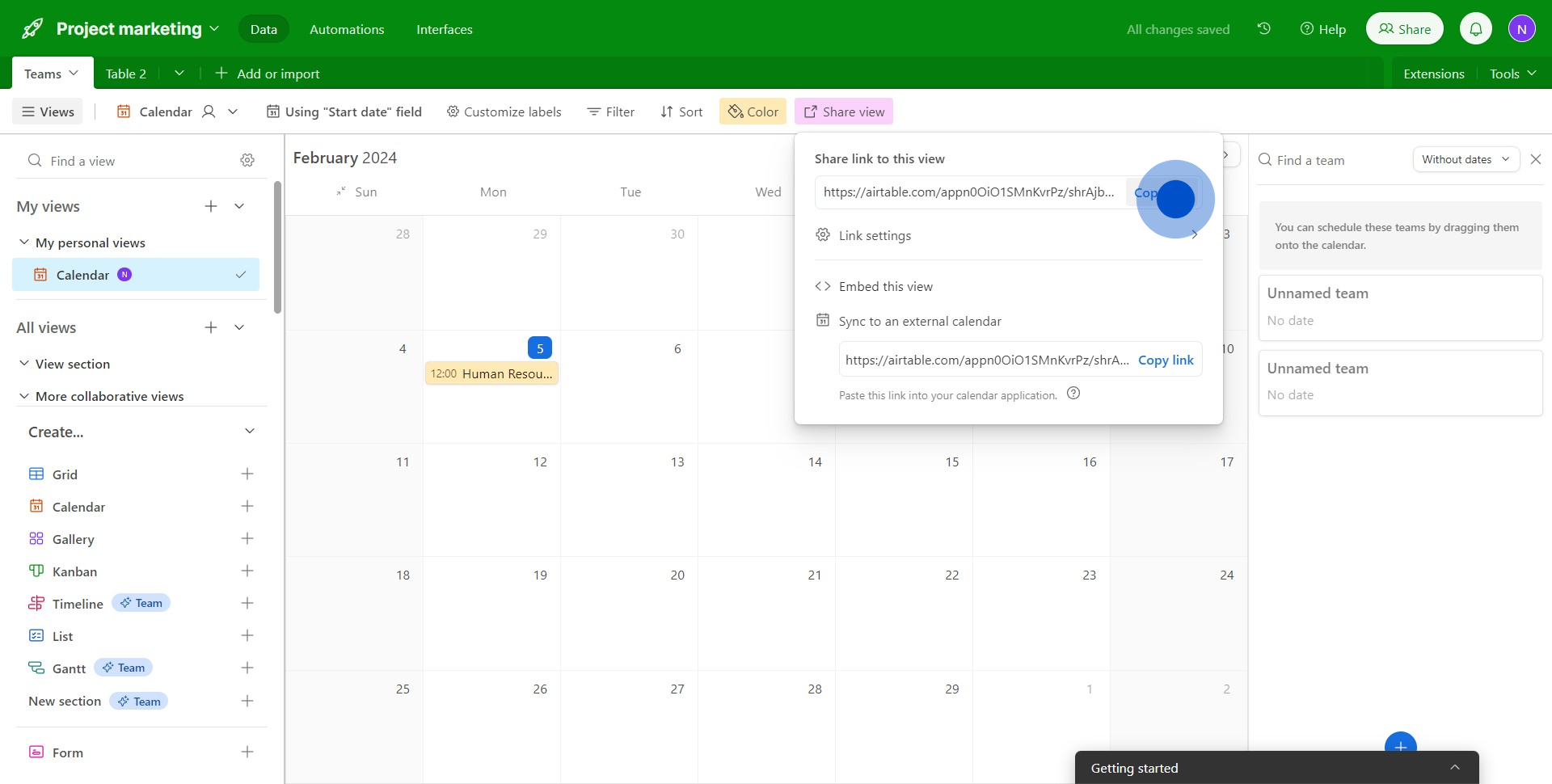Open Filter options
Image resolution: width=1552 pixels, height=784 pixels.
[611, 112]
